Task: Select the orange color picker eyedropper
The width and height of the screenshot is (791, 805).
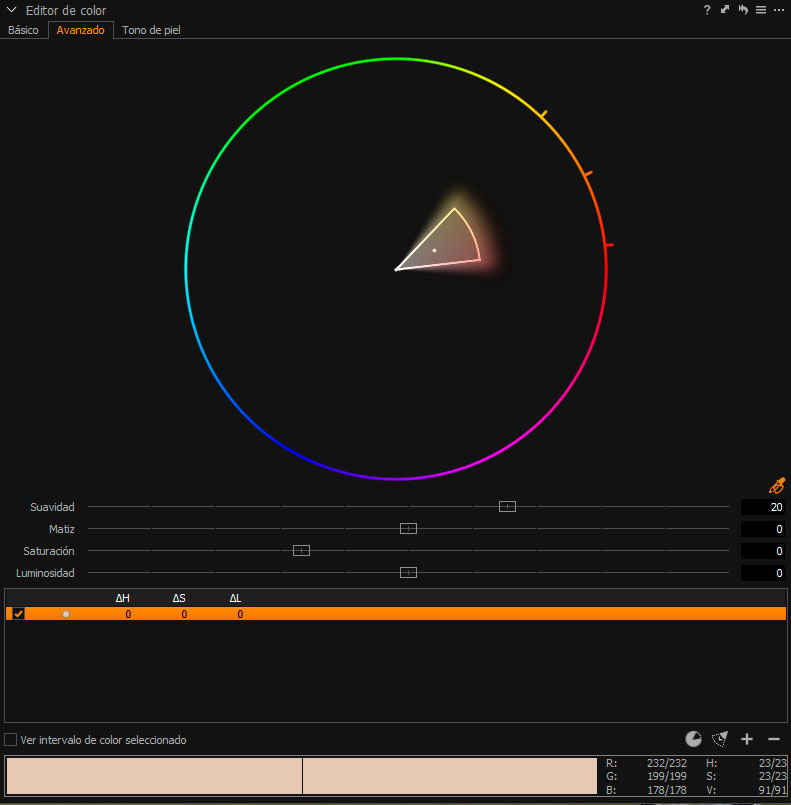Action: point(776,485)
